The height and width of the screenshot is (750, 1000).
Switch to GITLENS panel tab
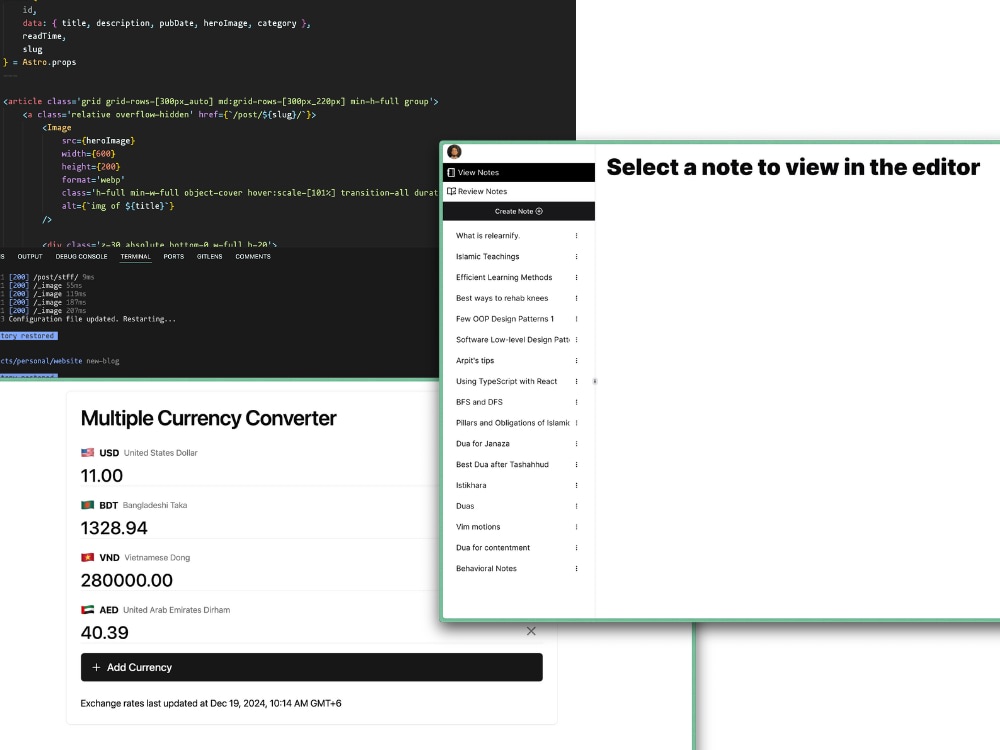tap(210, 256)
